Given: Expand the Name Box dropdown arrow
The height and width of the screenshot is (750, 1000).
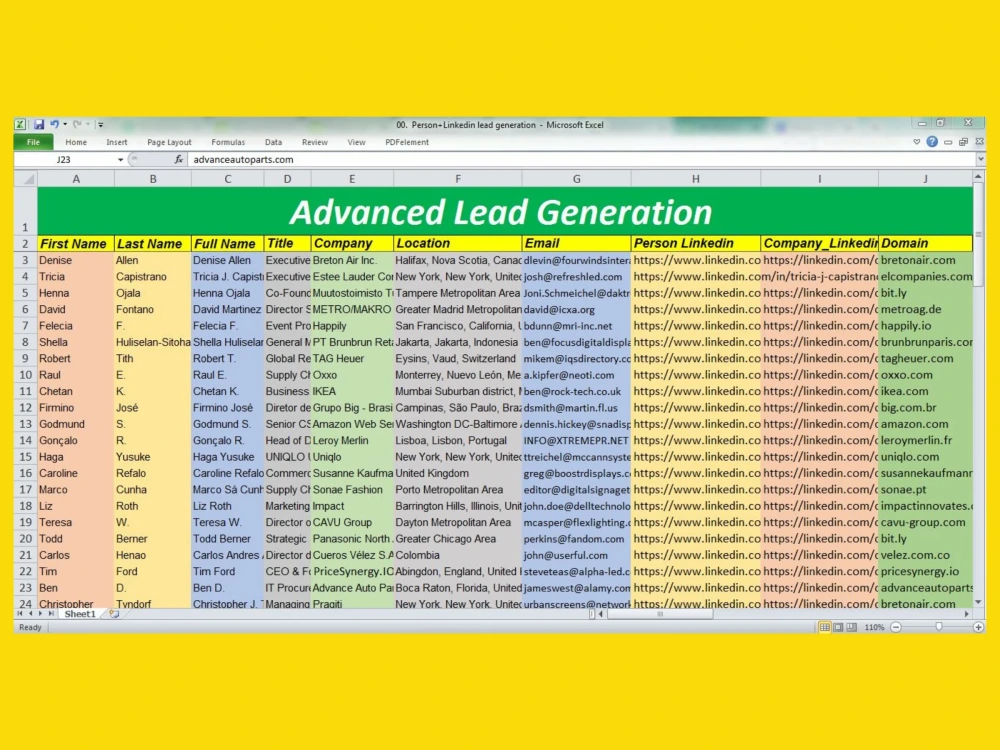Looking at the screenshot, I should (x=121, y=159).
